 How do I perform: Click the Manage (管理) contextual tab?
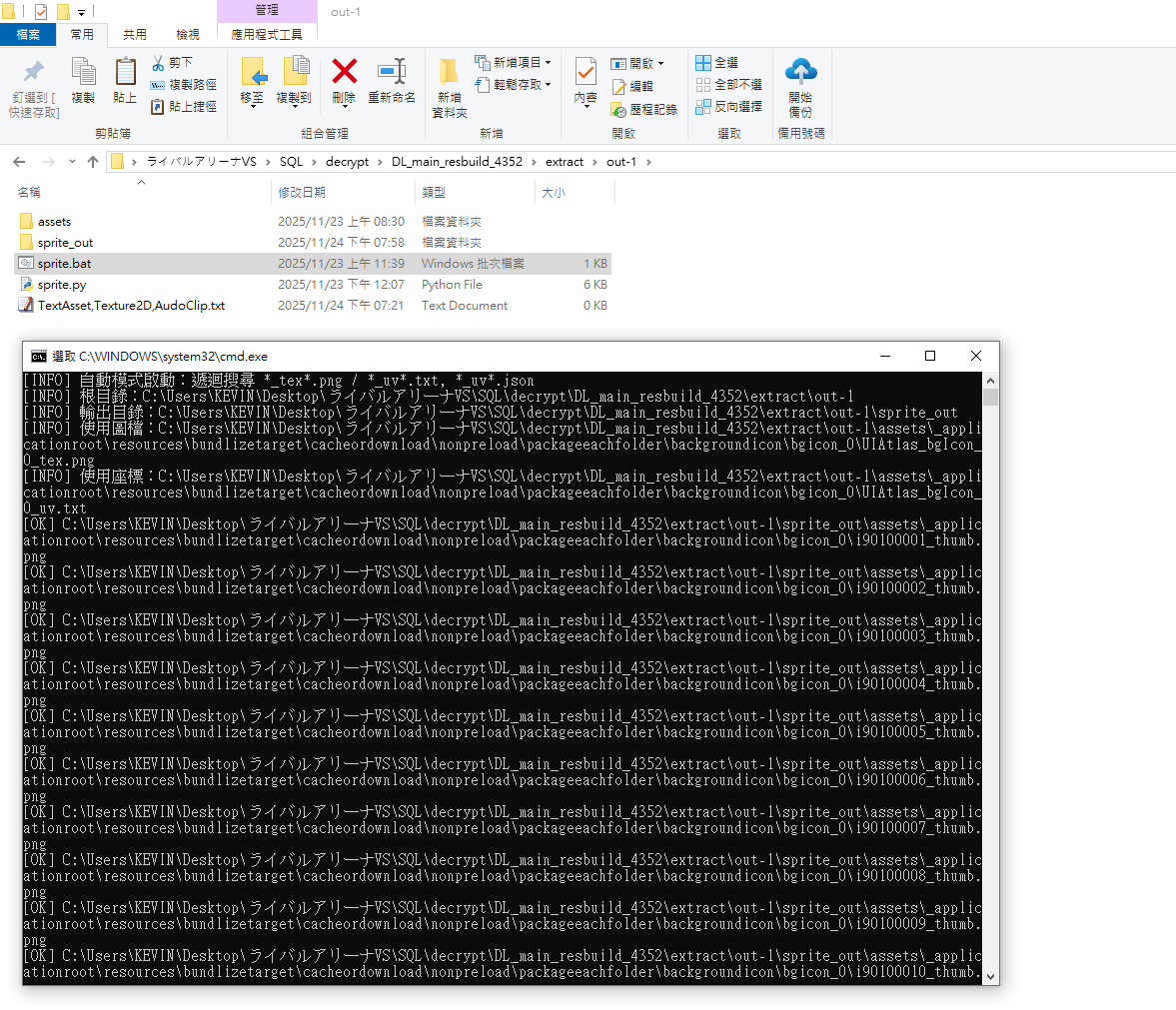[x=267, y=11]
